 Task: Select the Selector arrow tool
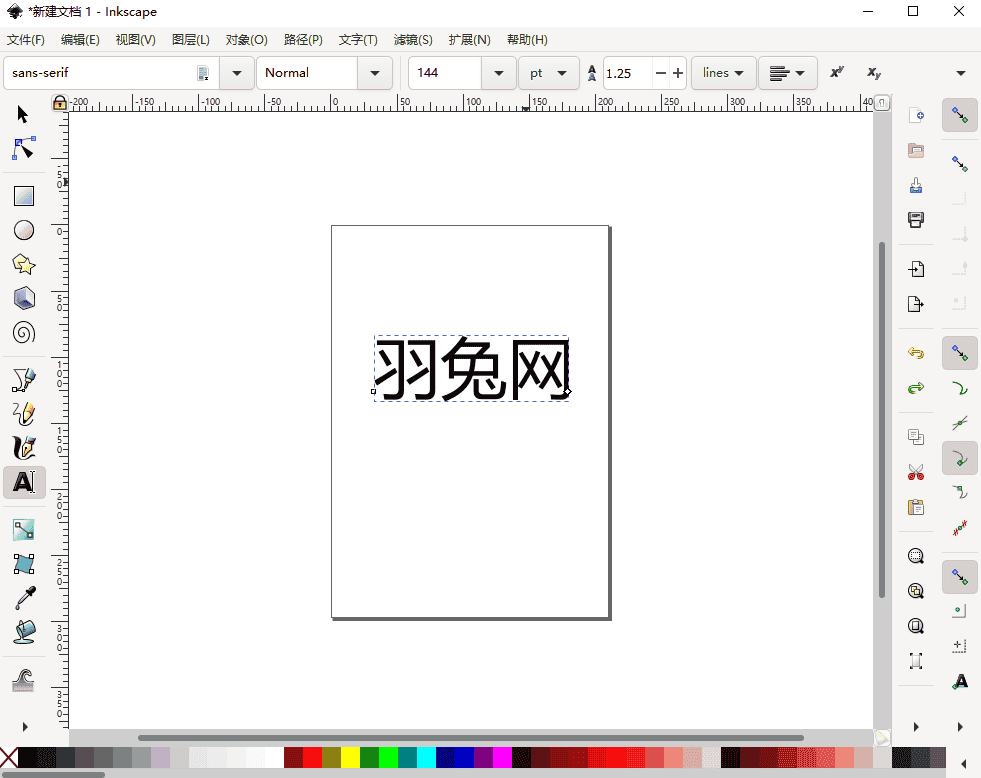point(23,114)
